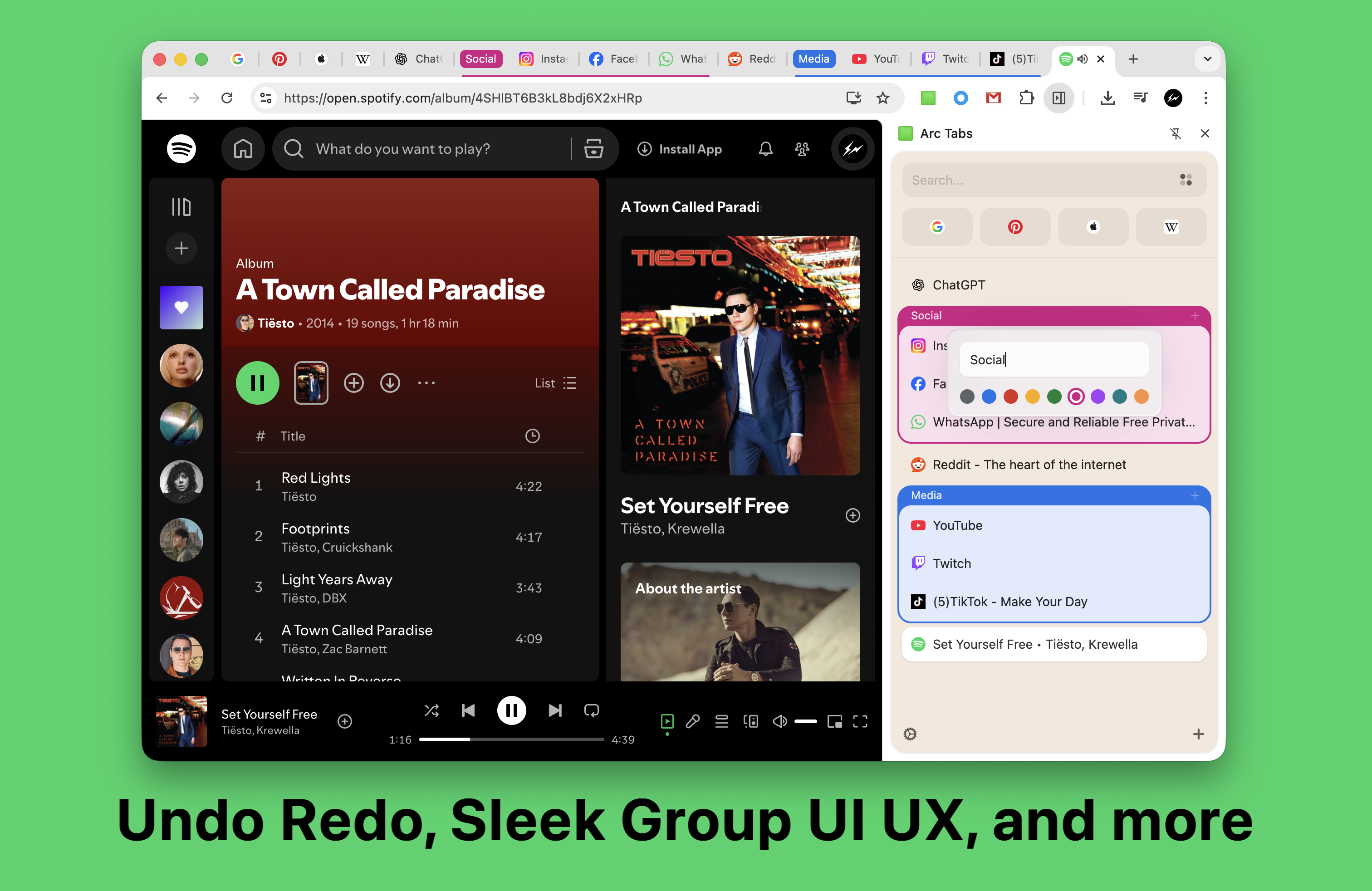Click Install App button

click(679, 149)
